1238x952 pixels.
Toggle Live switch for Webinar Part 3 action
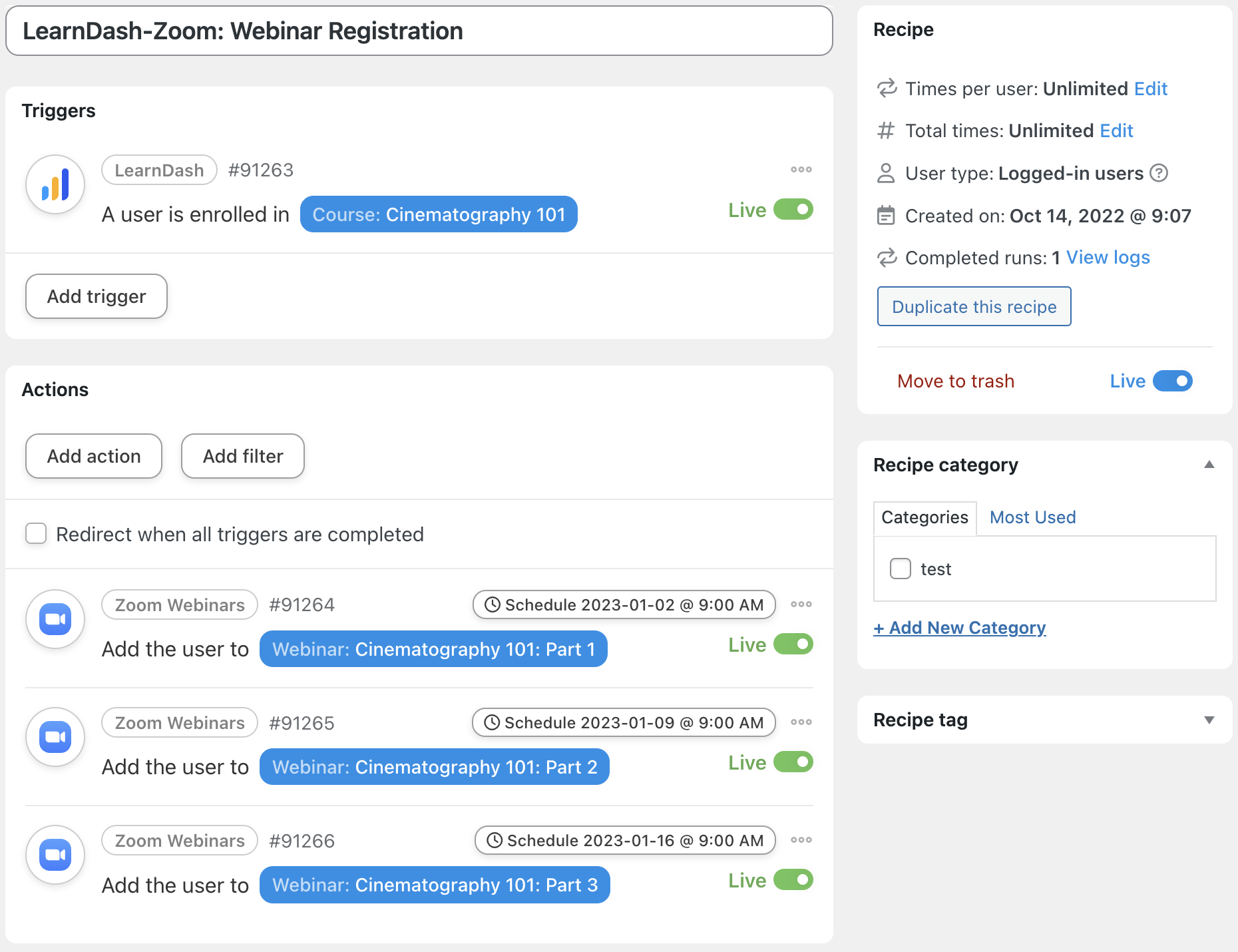pyautogui.click(x=793, y=880)
